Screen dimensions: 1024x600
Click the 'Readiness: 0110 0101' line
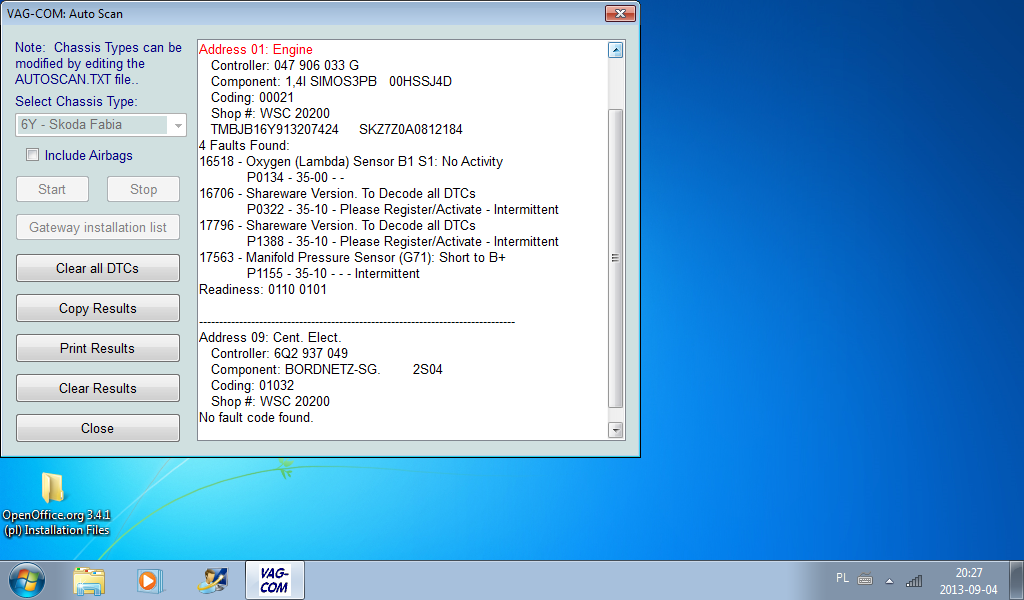pos(263,289)
